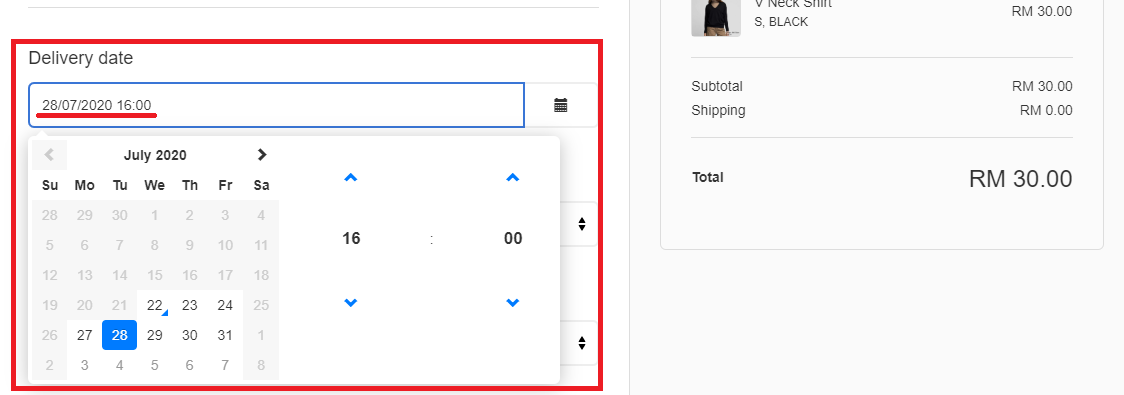Open the calendar icon beside delivery date
The width and height of the screenshot is (1124, 395).
(561, 105)
